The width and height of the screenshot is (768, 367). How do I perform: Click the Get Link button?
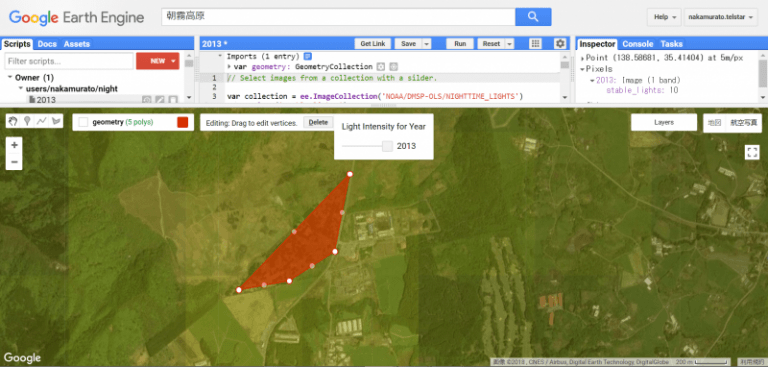(373, 44)
